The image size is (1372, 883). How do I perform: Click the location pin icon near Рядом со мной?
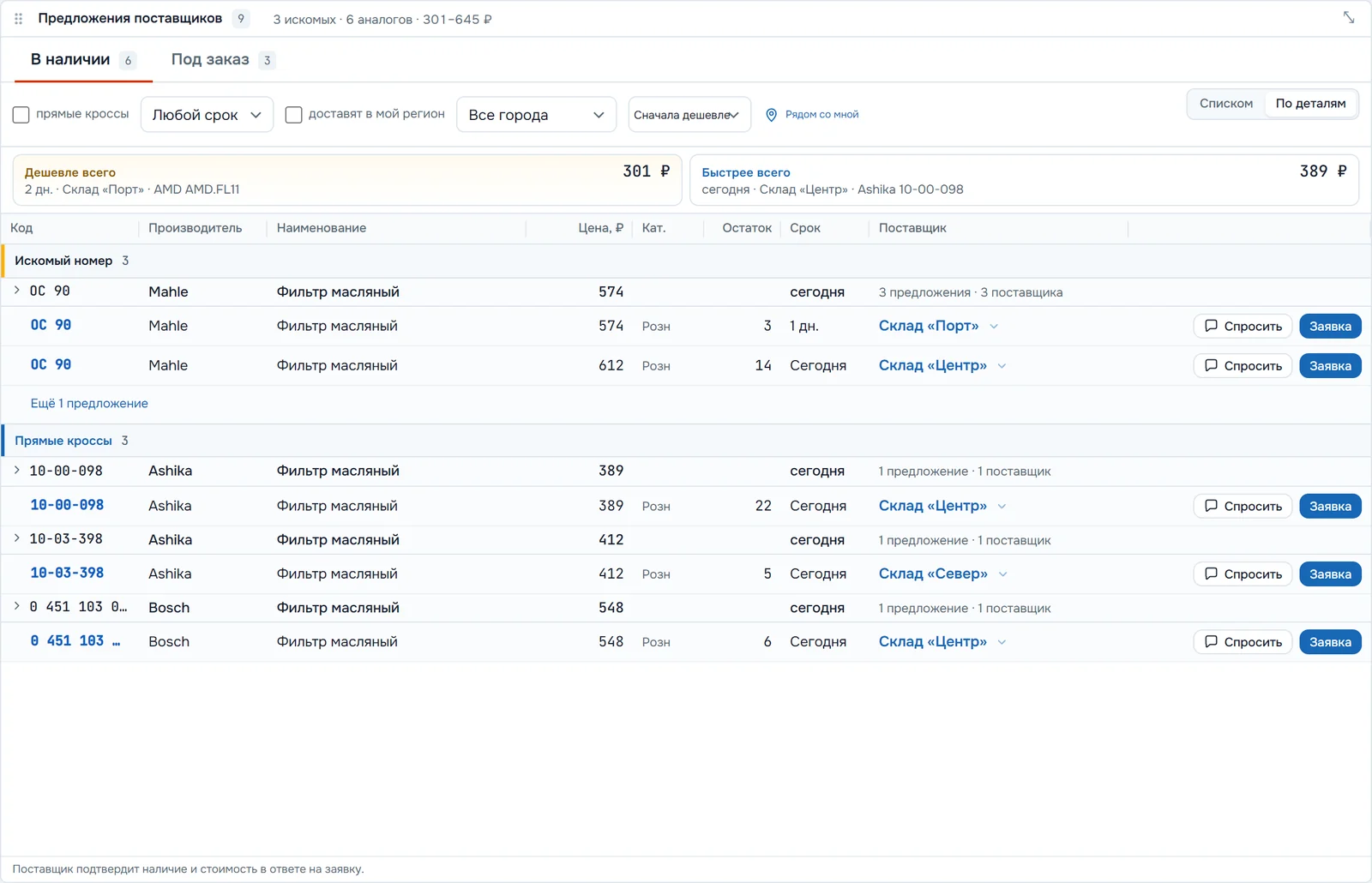click(x=771, y=115)
